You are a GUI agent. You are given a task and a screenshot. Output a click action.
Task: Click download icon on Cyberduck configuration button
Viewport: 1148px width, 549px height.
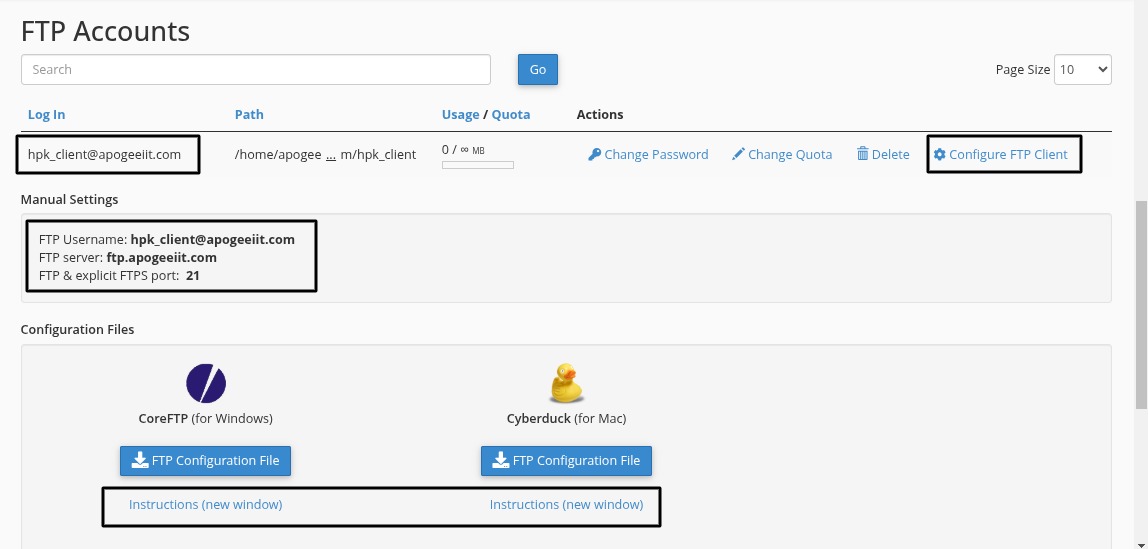[499, 461]
